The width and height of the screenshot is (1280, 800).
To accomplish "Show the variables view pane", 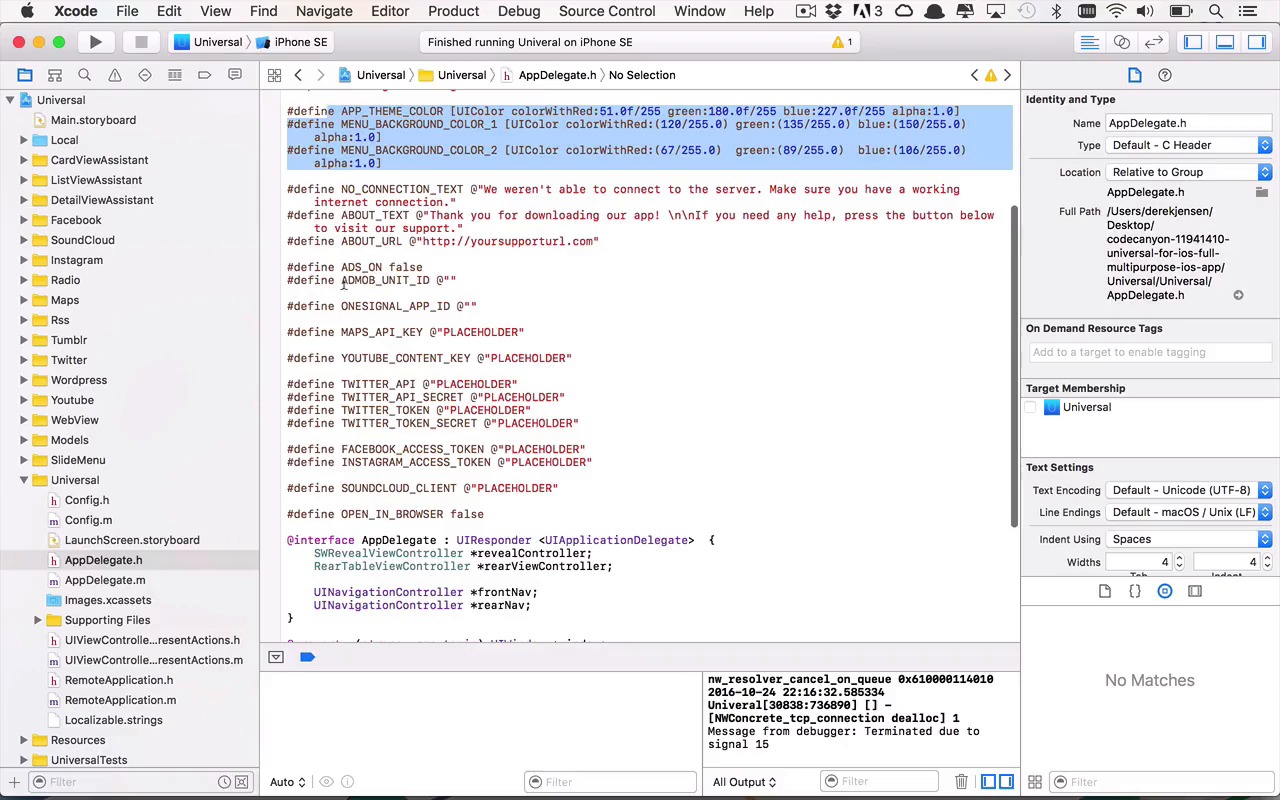I will [x=989, y=782].
